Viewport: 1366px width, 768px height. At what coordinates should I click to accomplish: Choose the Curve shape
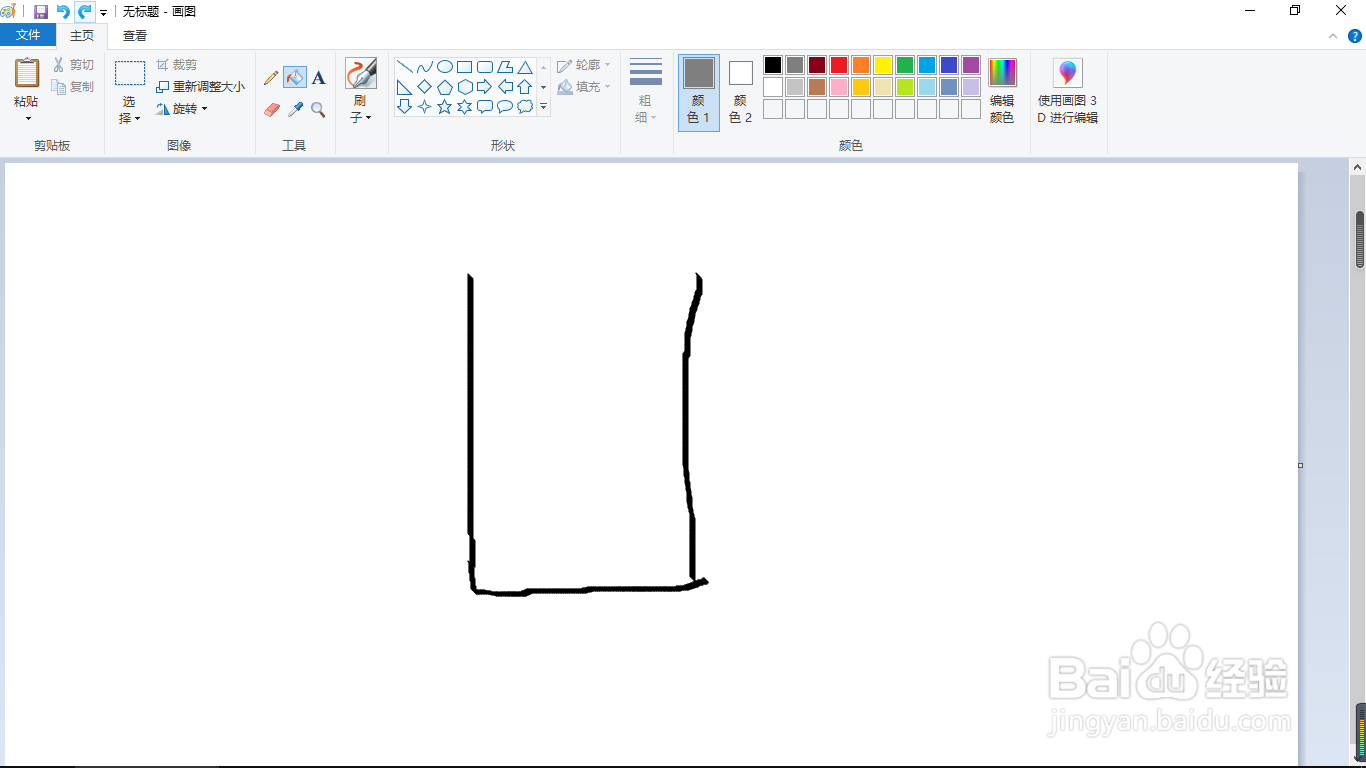point(425,67)
